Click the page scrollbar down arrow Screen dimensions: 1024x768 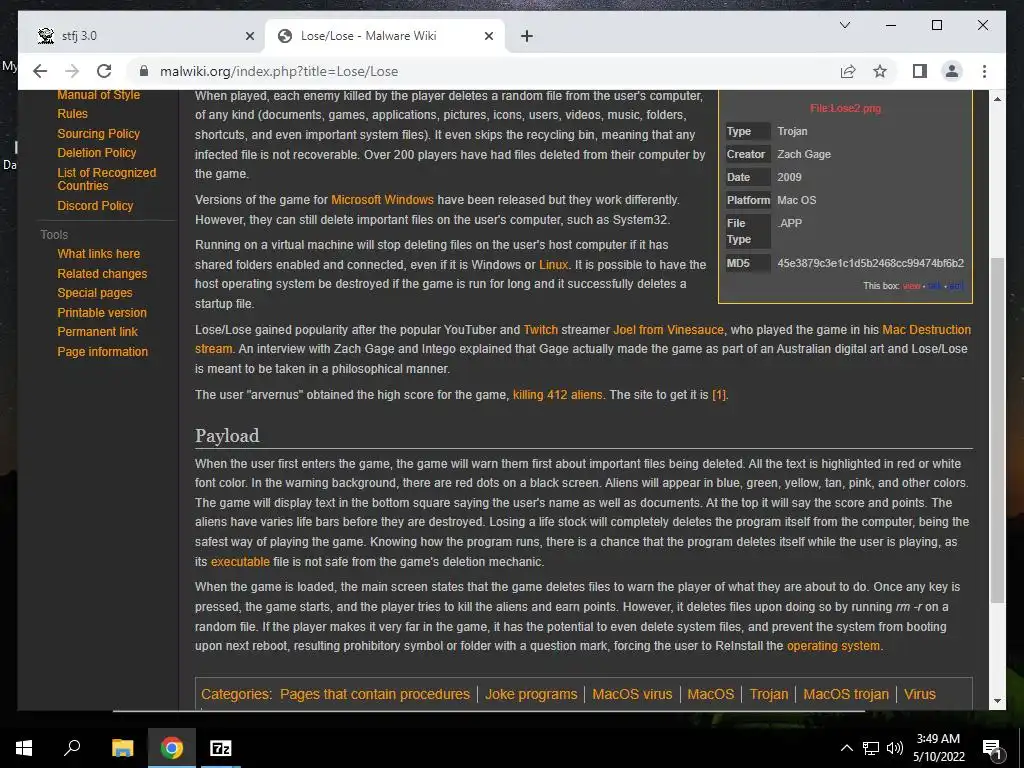click(x=997, y=701)
